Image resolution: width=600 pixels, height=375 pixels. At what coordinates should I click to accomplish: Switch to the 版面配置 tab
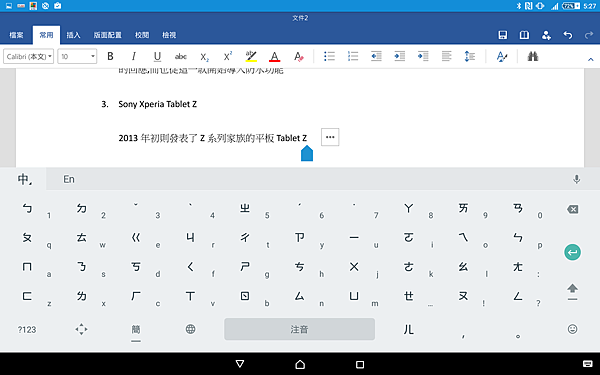click(108, 35)
